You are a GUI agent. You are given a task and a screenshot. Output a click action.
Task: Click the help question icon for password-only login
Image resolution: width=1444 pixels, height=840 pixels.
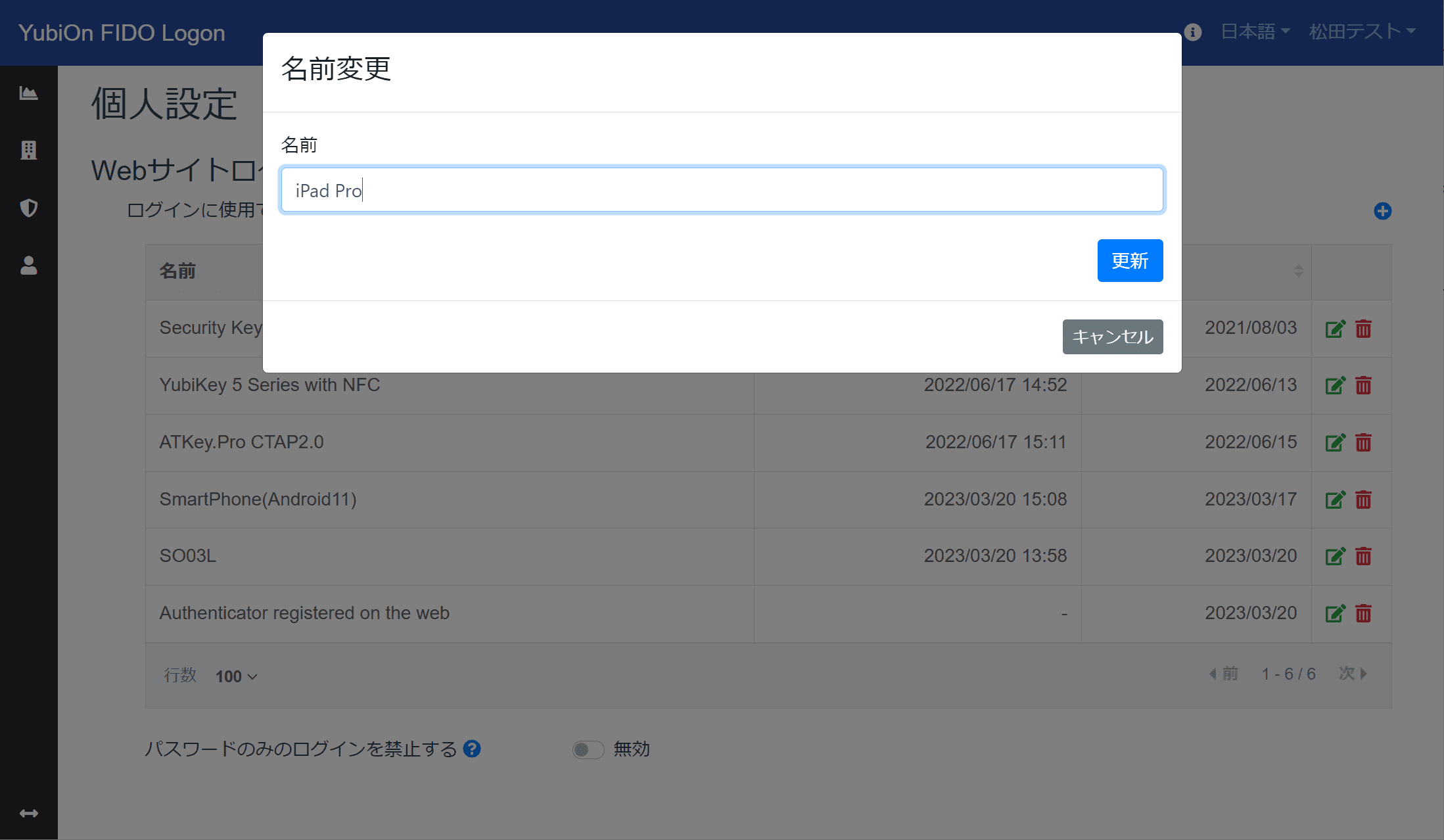tap(472, 749)
